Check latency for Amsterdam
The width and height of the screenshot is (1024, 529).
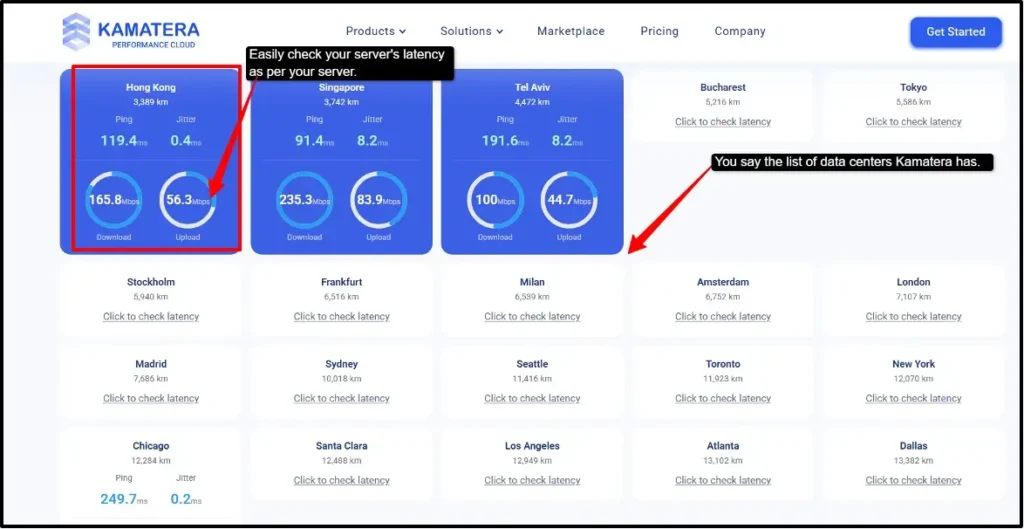coord(723,316)
